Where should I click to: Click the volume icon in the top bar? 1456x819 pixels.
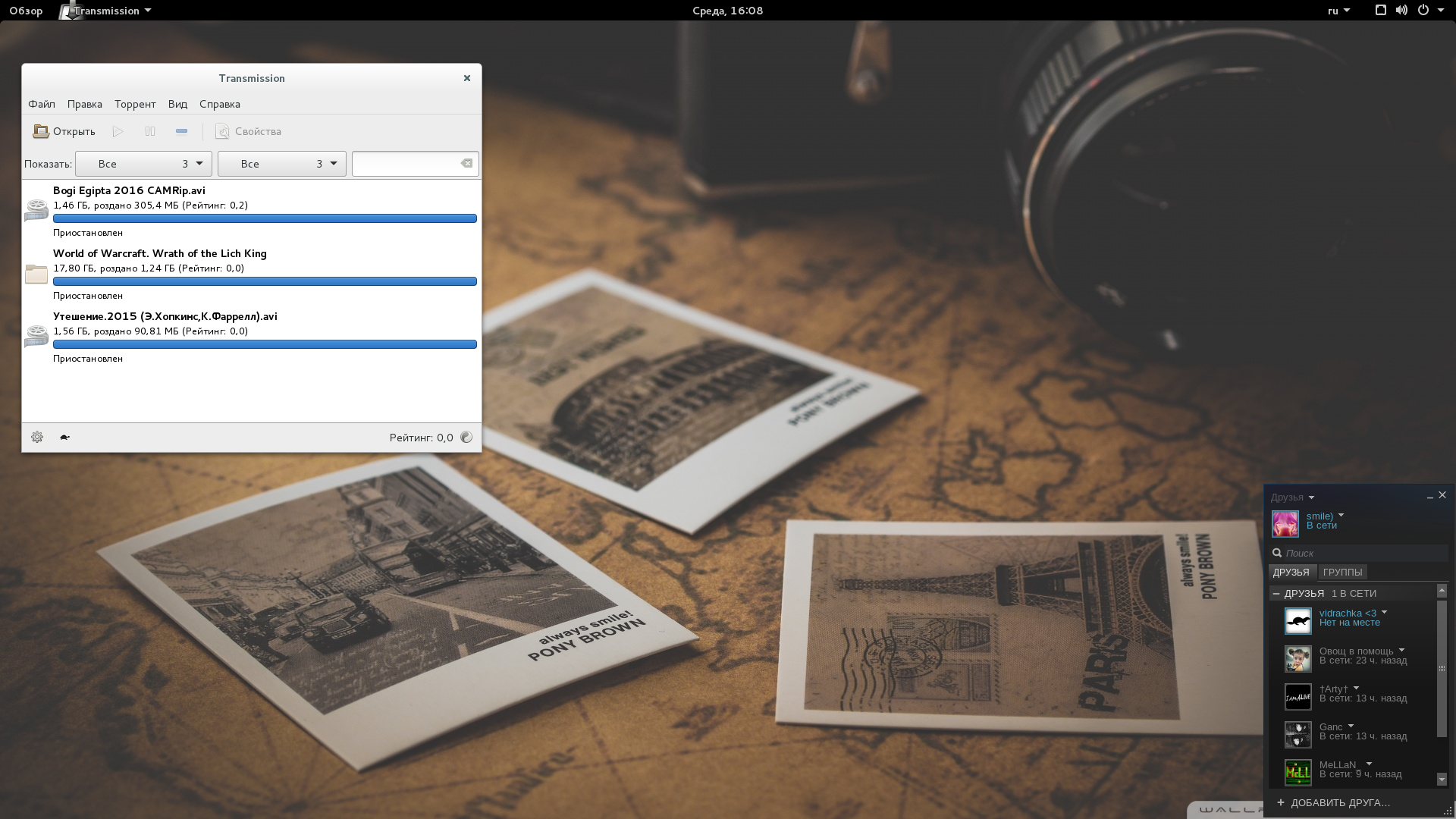click(x=1401, y=11)
